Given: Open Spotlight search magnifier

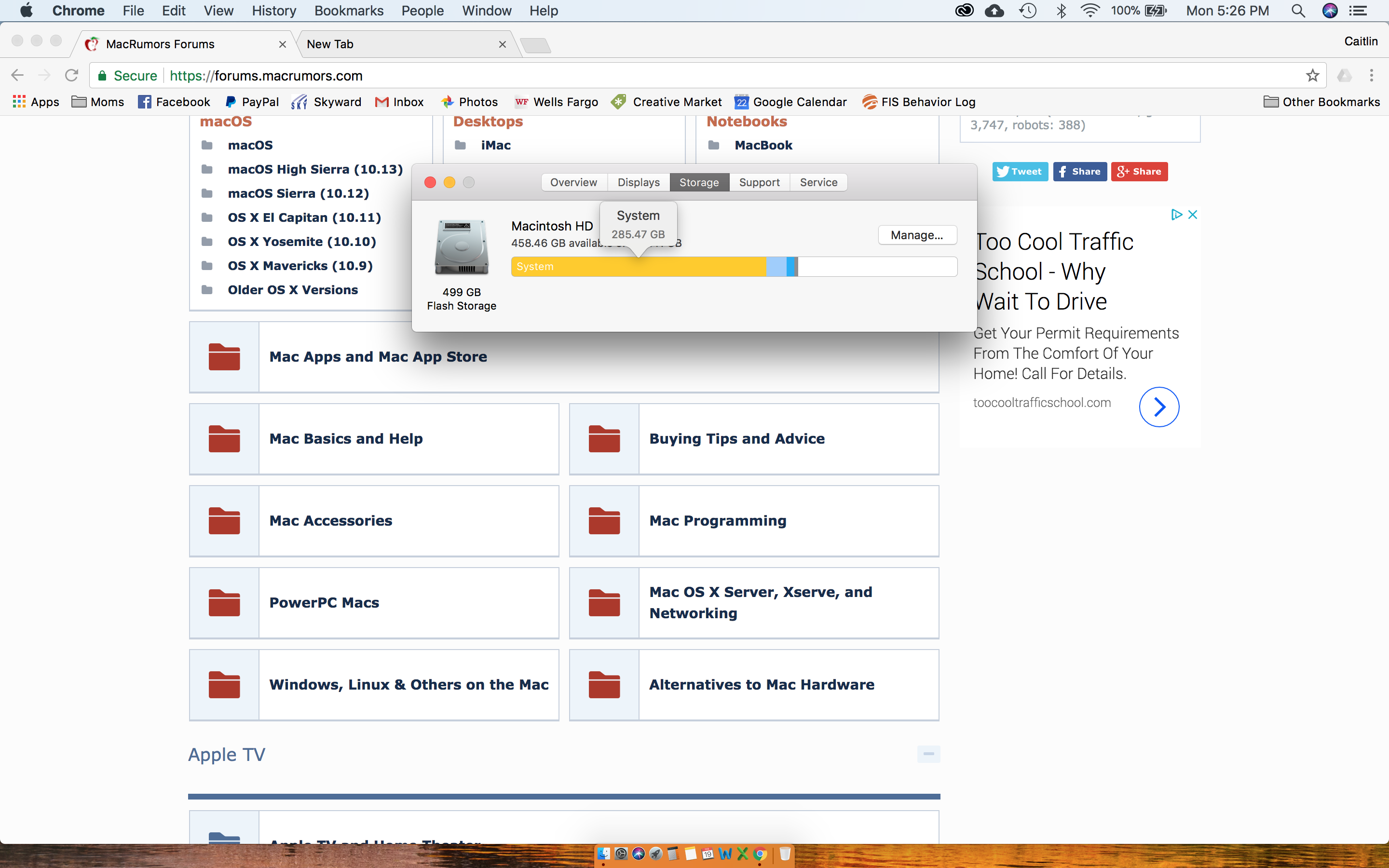Looking at the screenshot, I should pos(1298,10).
